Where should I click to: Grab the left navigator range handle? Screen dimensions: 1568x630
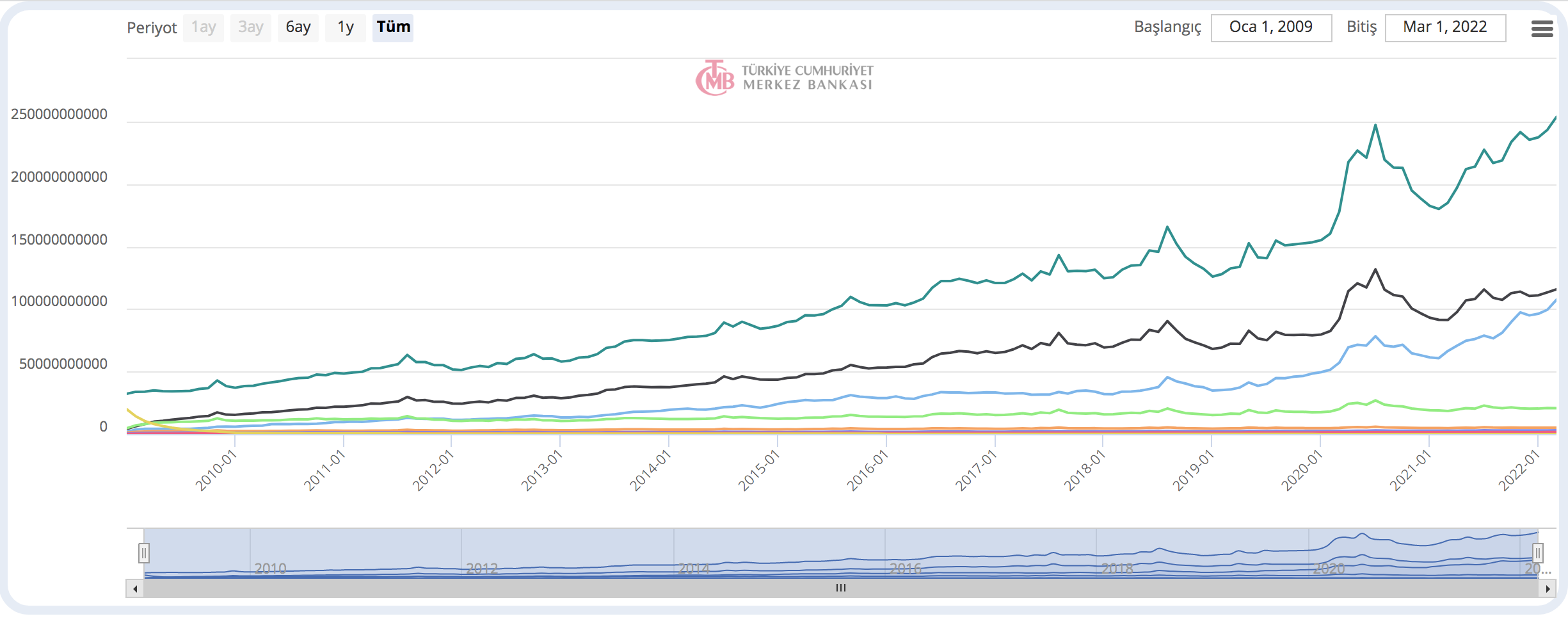pyautogui.click(x=144, y=553)
